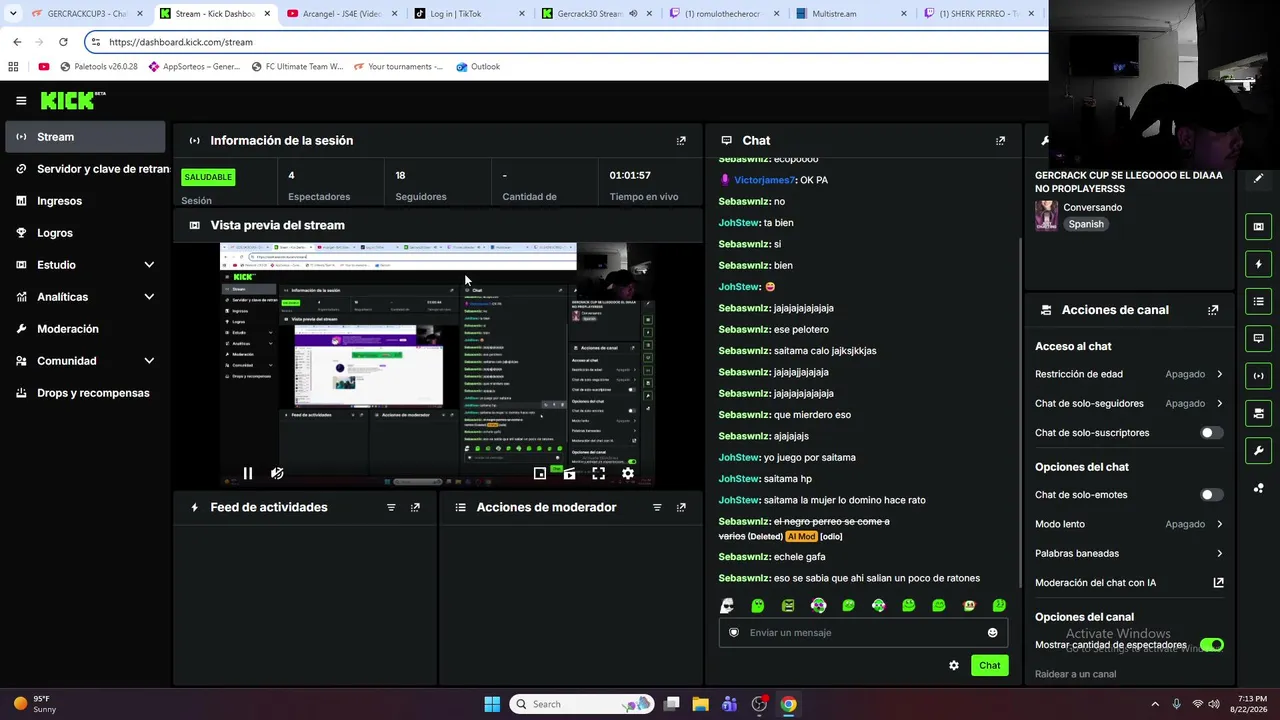Open Palabras baneadas settings
This screenshot has width=1280, height=720.
tap(1129, 553)
